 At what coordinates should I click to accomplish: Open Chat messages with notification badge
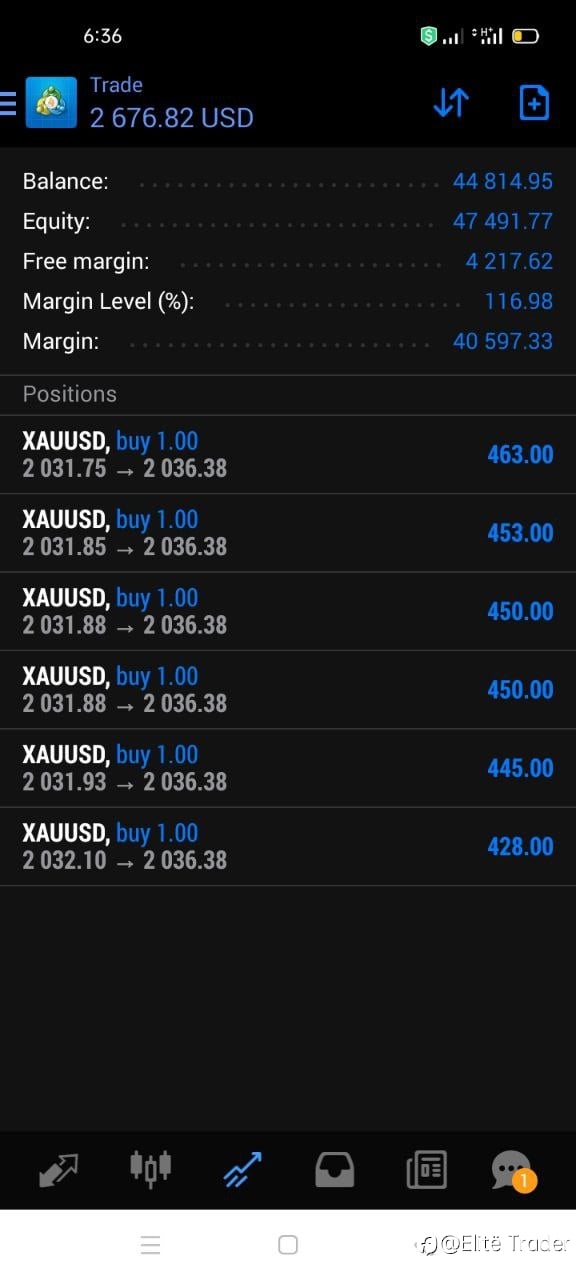tap(513, 1170)
